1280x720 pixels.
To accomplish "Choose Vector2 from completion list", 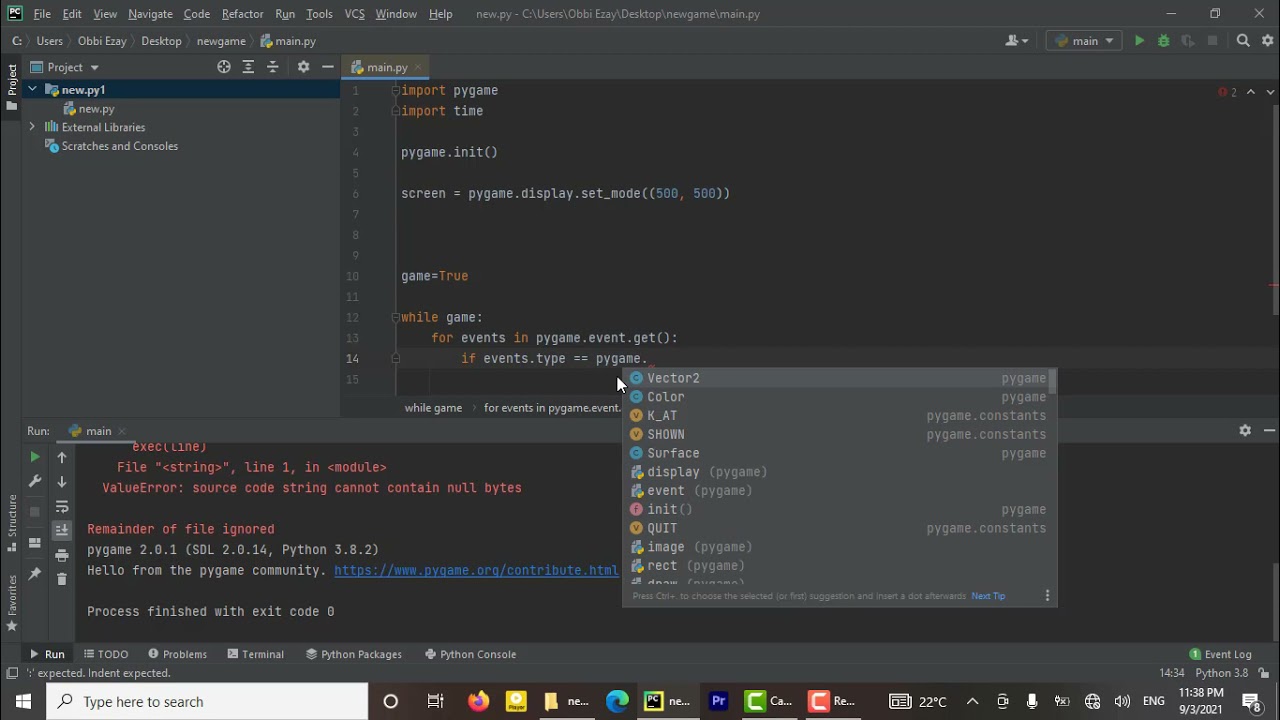I will coord(838,378).
